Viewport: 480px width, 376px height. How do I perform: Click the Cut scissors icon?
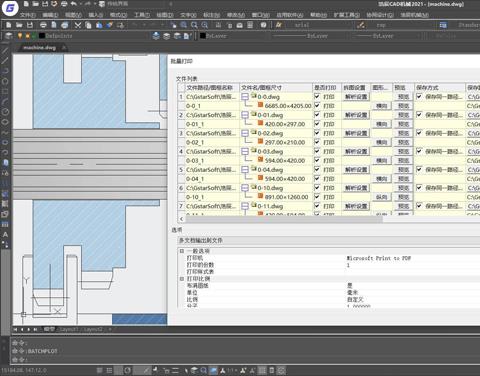78,25
